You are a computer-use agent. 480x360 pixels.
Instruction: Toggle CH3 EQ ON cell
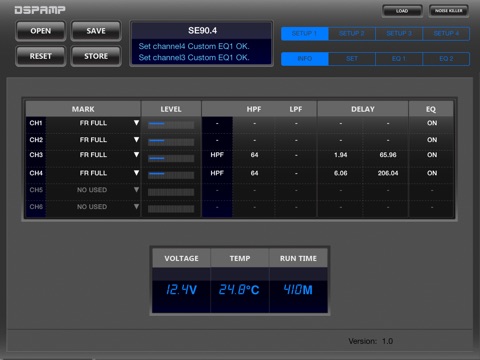click(x=432, y=155)
